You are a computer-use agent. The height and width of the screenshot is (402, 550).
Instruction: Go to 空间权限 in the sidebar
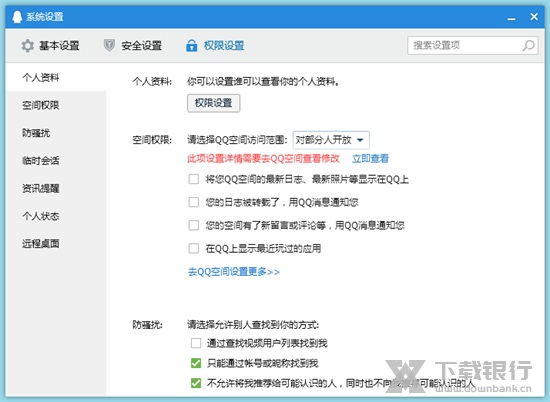56,105
